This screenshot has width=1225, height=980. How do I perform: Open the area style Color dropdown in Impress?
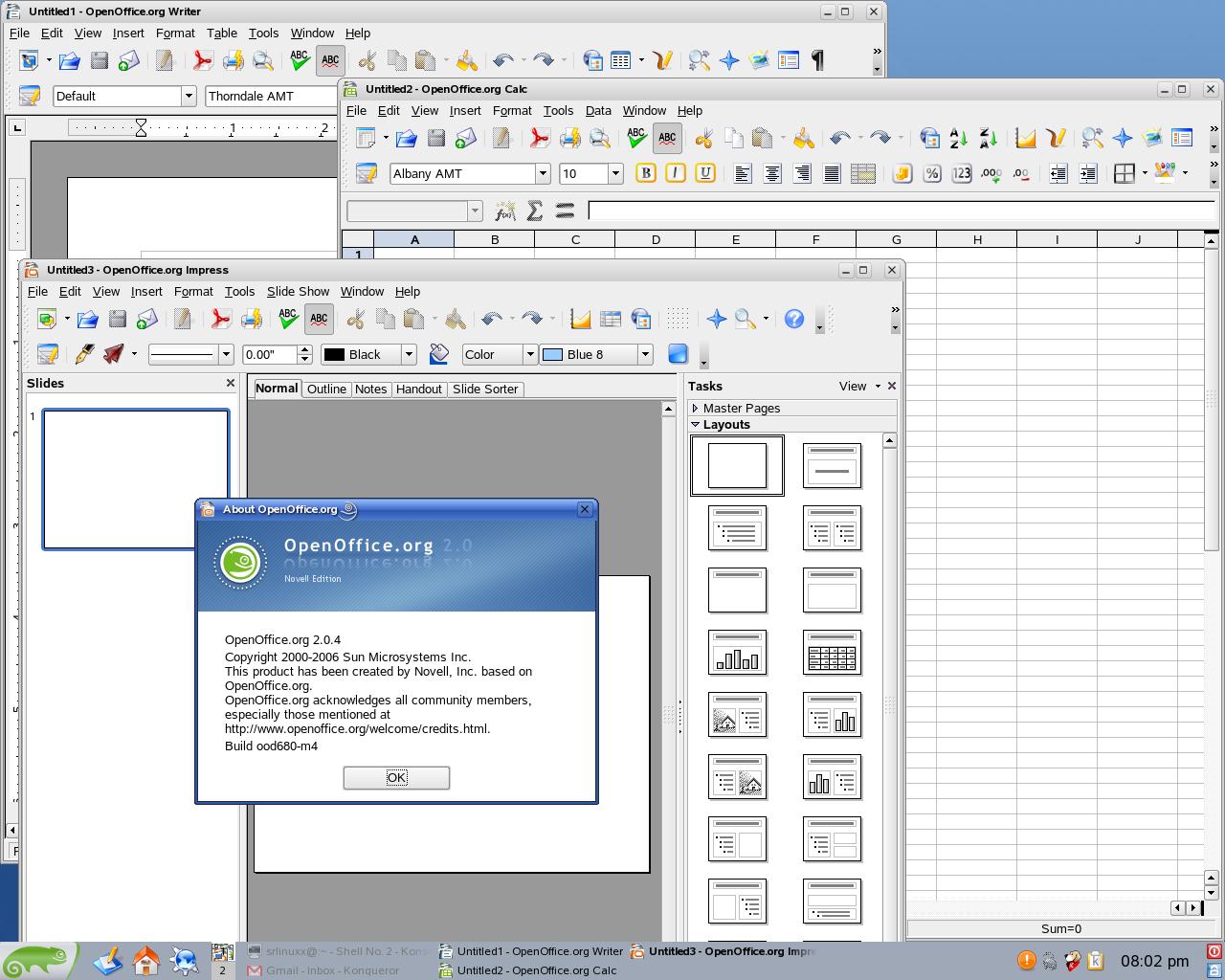529,354
